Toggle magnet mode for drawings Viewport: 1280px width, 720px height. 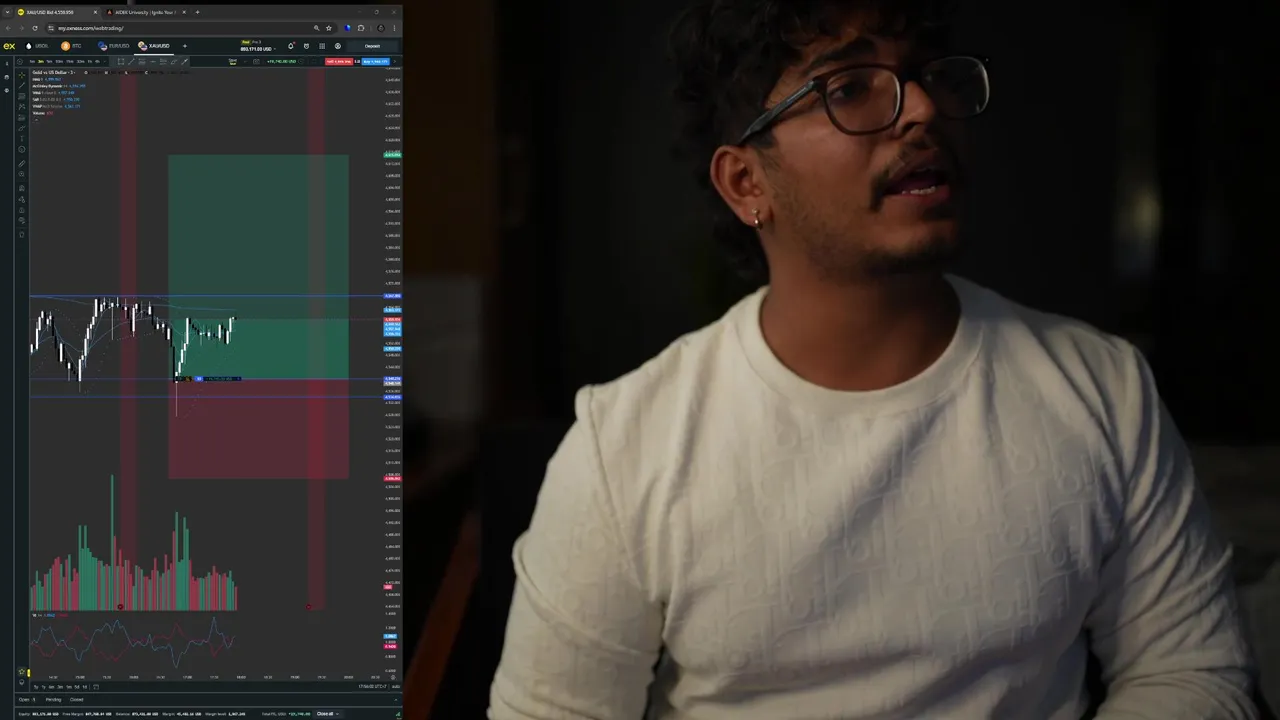tap(22, 188)
